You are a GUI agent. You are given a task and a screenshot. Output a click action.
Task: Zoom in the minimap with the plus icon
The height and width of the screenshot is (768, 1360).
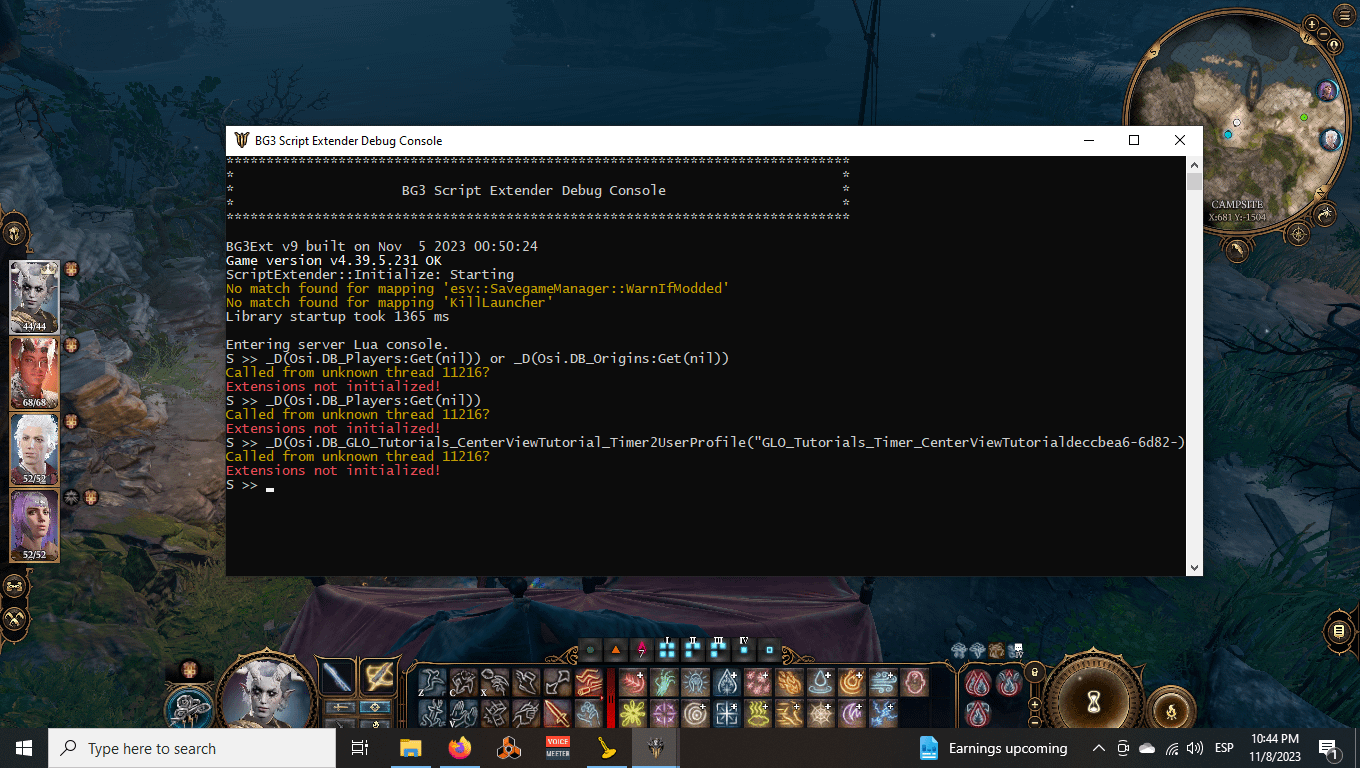pos(1311,25)
